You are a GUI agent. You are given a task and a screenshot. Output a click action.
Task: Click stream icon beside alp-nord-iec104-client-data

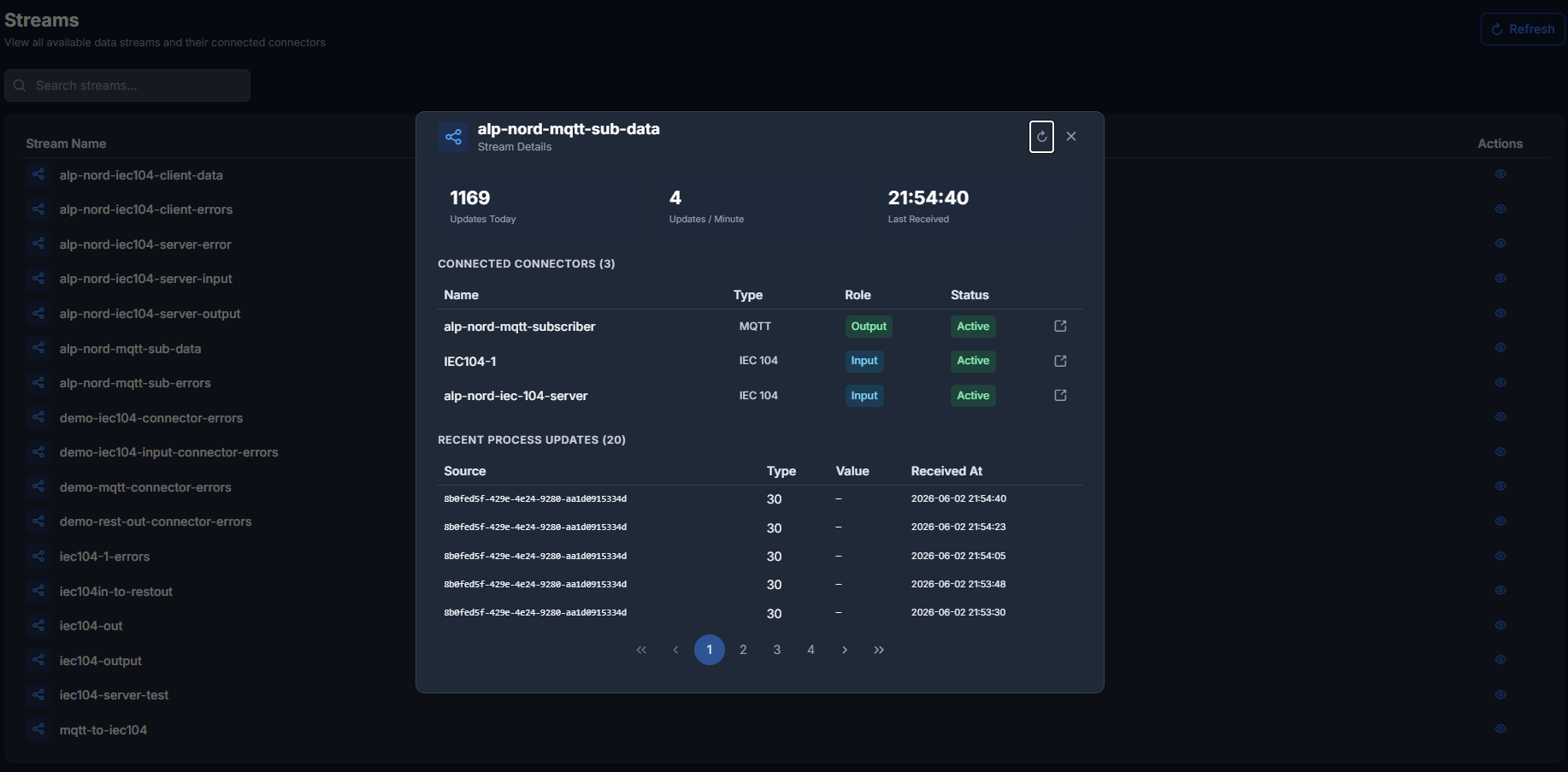(x=38, y=174)
